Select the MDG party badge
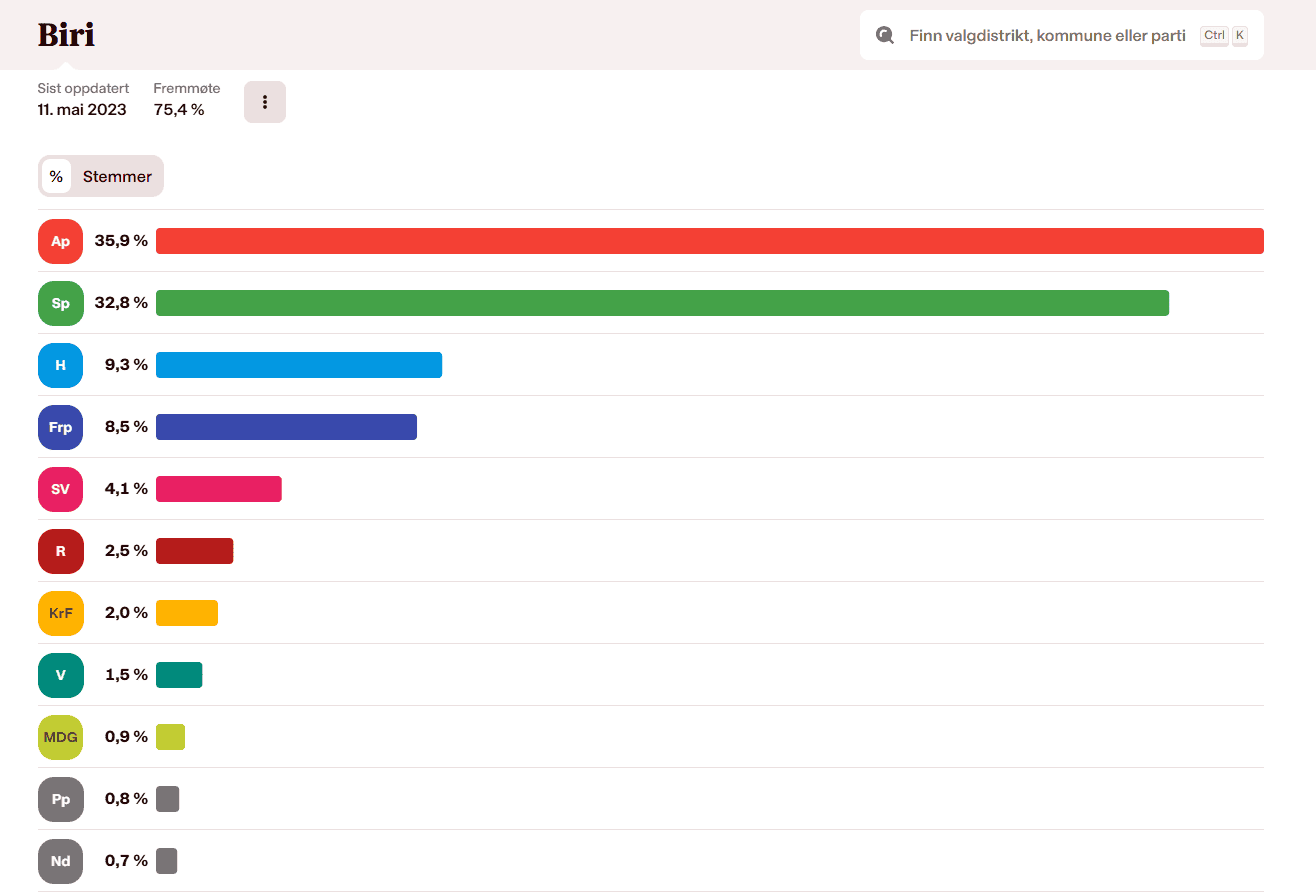 tap(60, 737)
